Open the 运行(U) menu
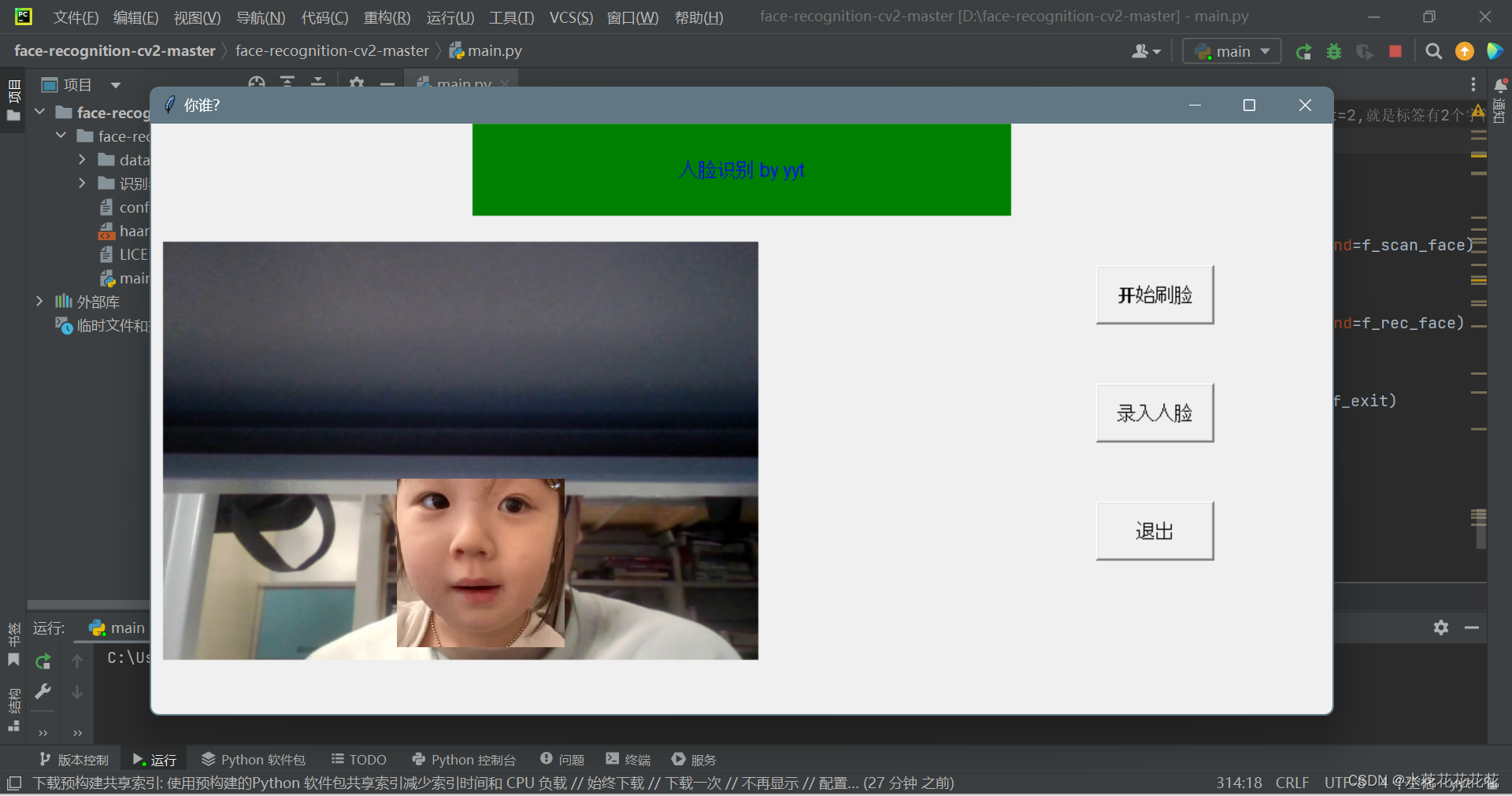 tap(450, 17)
